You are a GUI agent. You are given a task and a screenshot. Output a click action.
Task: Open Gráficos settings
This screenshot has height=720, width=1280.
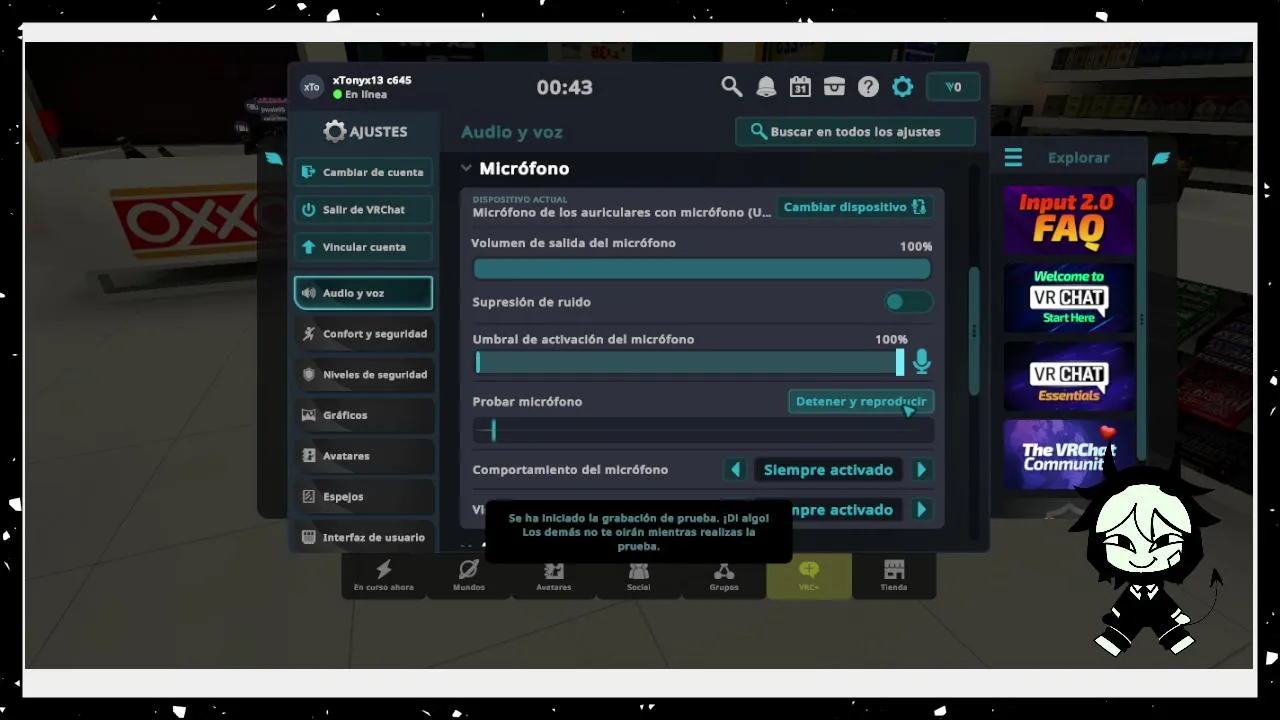pos(363,415)
